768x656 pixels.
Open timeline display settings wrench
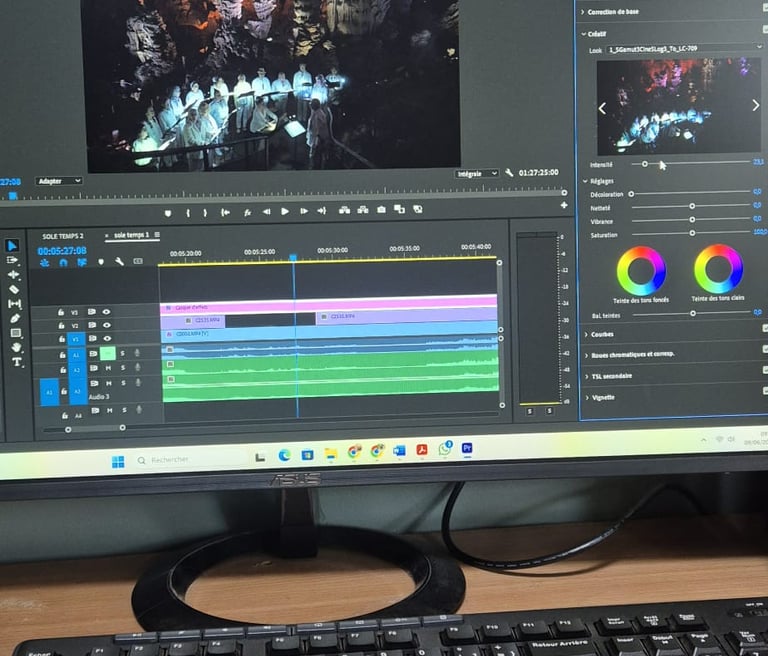[119, 262]
